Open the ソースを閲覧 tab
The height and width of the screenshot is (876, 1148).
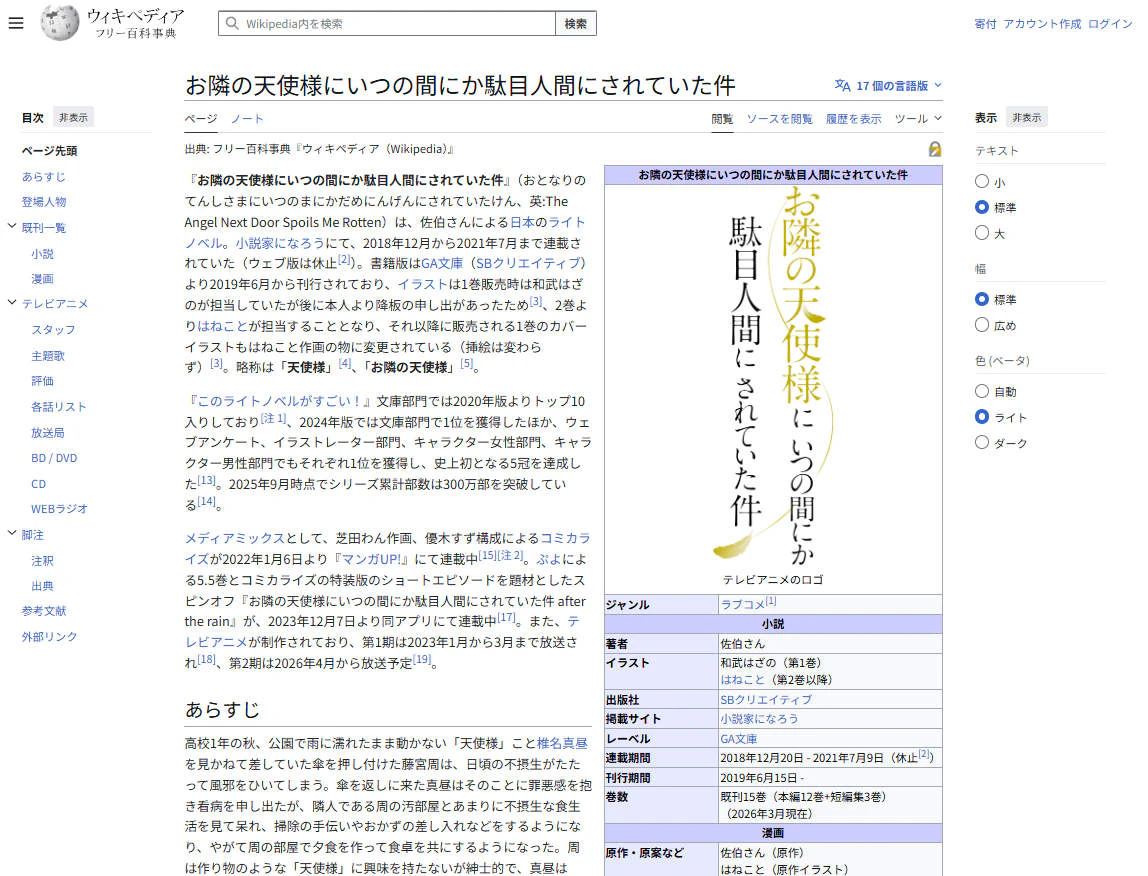(779, 119)
